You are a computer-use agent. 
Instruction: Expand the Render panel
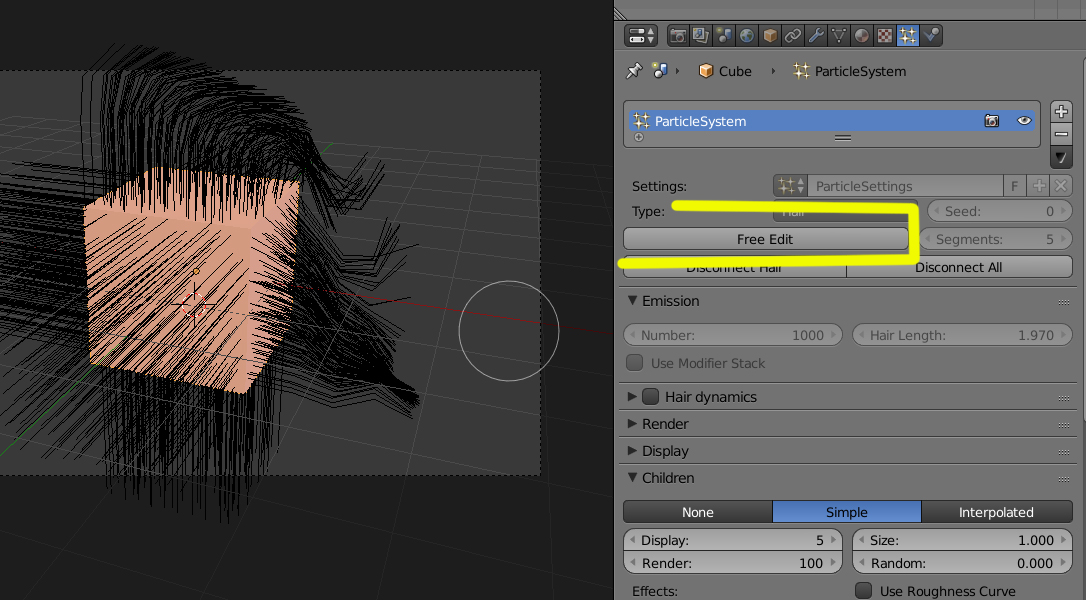click(x=632, y=424)
